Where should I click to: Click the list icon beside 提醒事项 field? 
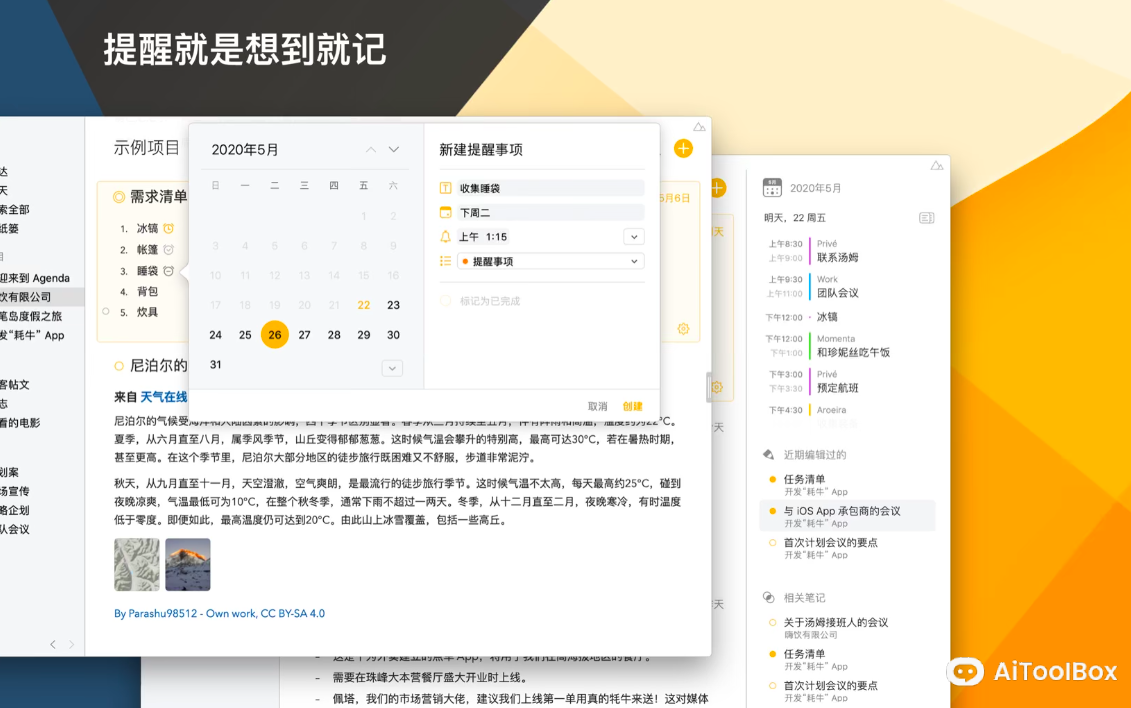tap(445, 261)
